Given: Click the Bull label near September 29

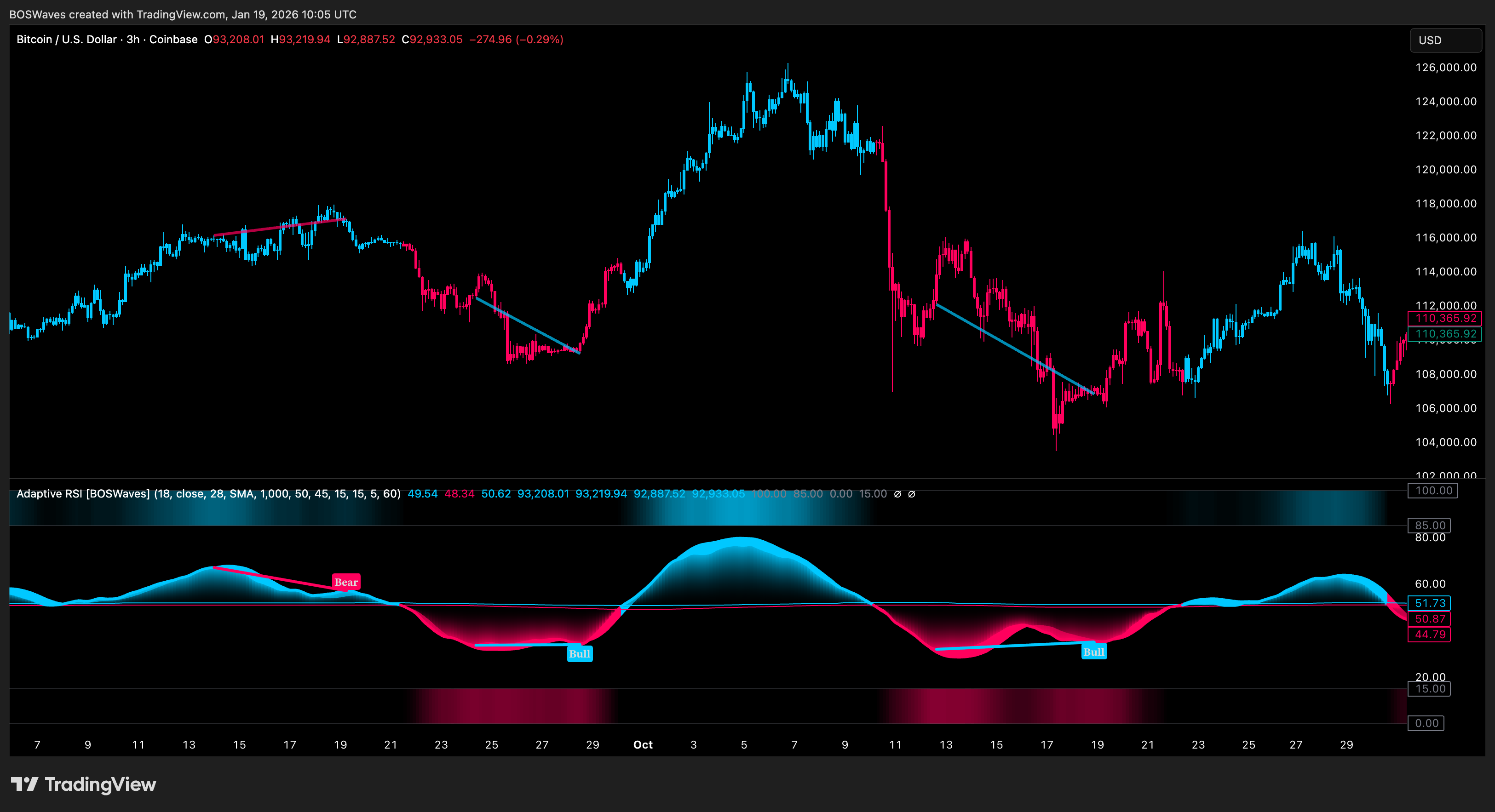Looking at the screenshot, I should (580, 654).
